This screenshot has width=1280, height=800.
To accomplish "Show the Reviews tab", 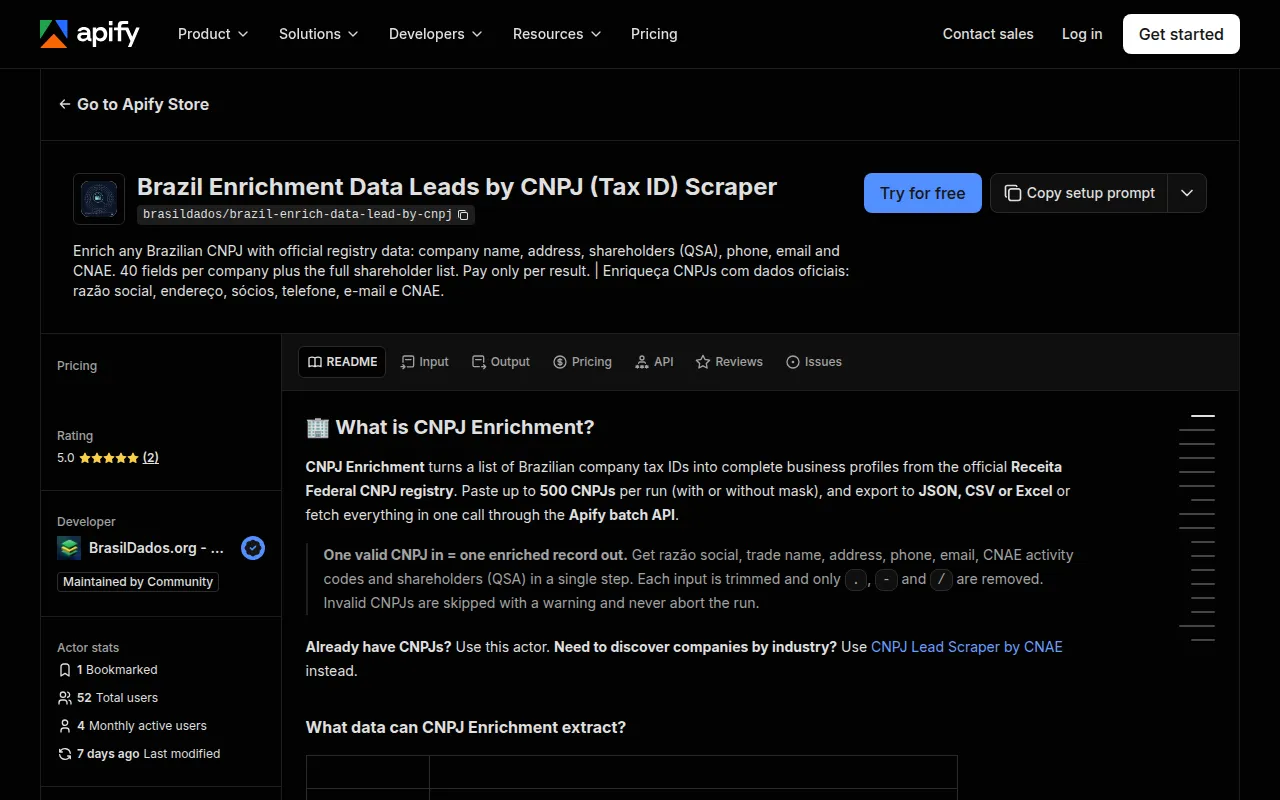I will tap(729, 362).
